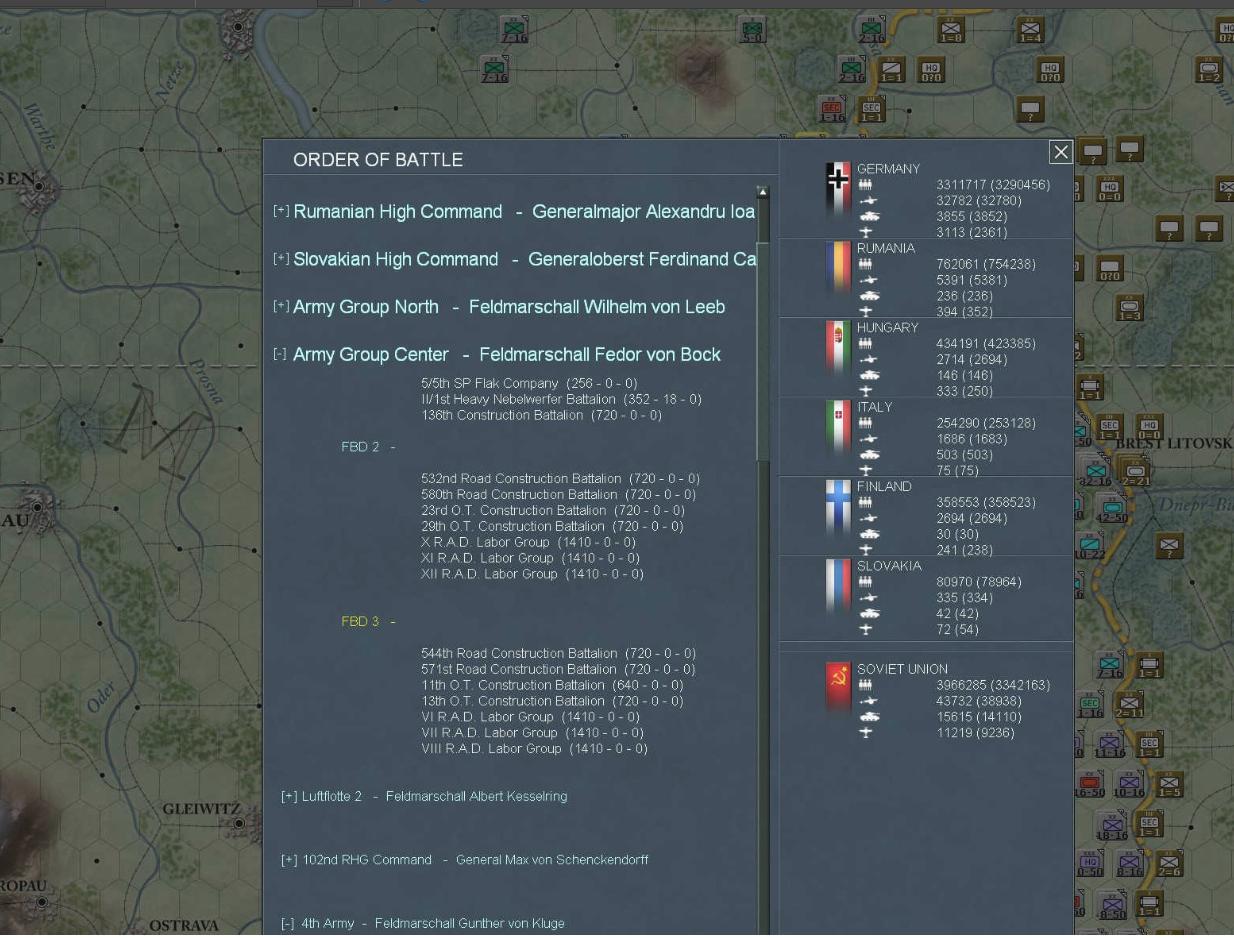
Task: Select the XII R.A.D. Labor Group
Action: tap(532, 574)
